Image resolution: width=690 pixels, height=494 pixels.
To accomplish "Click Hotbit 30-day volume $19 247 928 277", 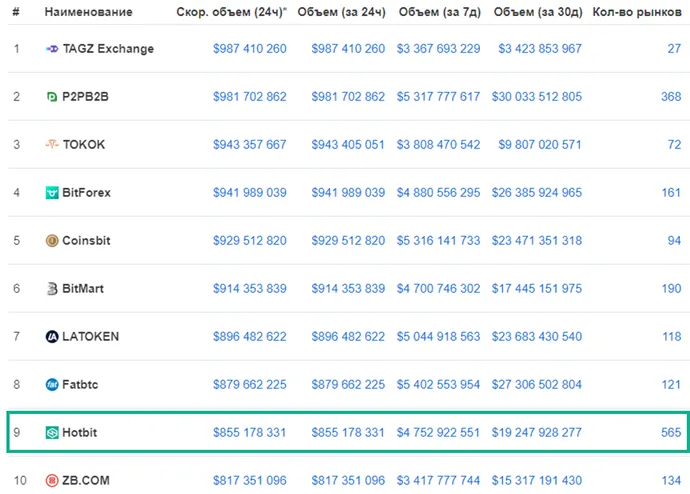I will 537,432.
